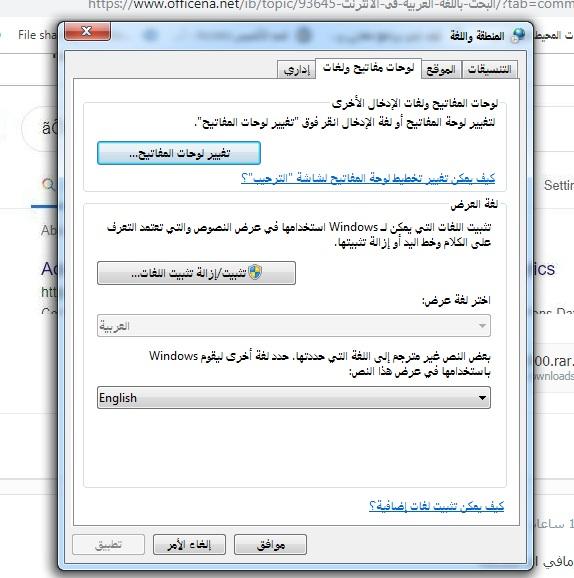Click the تغيير لوحات المفاتيح button

179,153
